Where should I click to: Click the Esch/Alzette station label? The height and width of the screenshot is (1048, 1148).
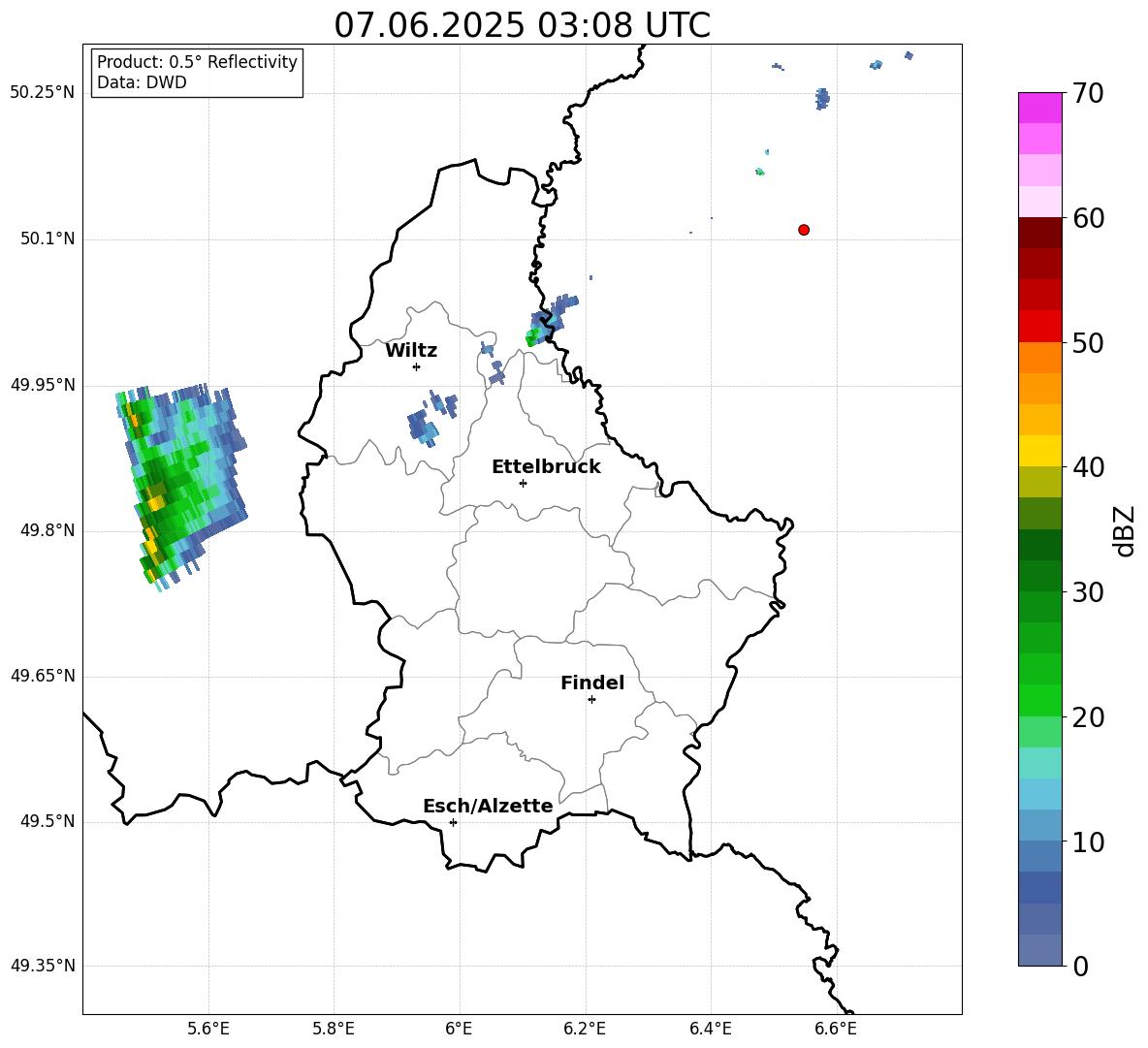click(488, 806)
